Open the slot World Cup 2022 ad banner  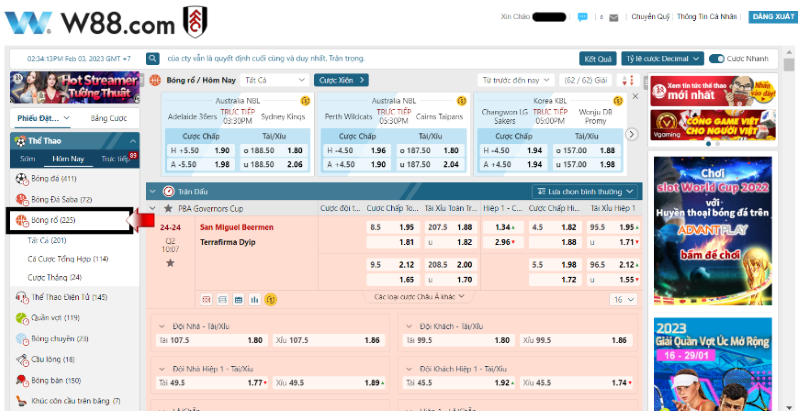pyautogui.click(x=713, y=230)
